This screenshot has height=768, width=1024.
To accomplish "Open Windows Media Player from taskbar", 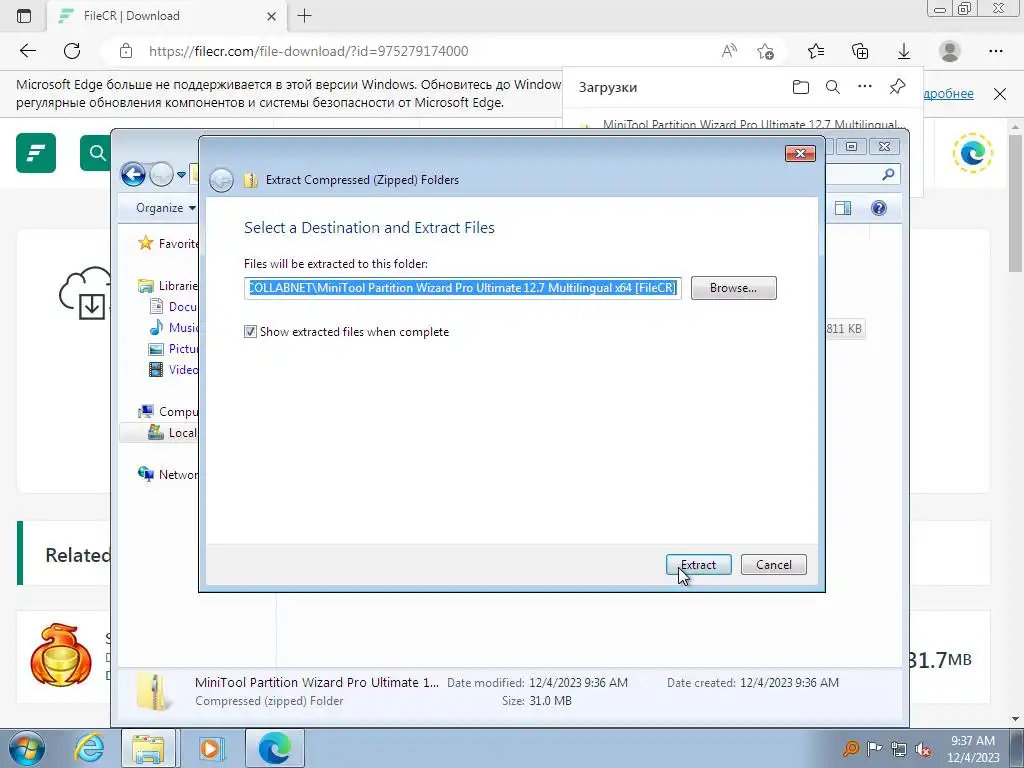I will (211, 748).
